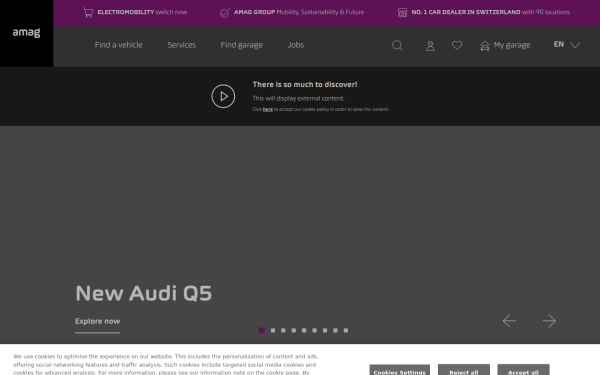Select the sixth carousel slide dot

[x=314, y=330]
